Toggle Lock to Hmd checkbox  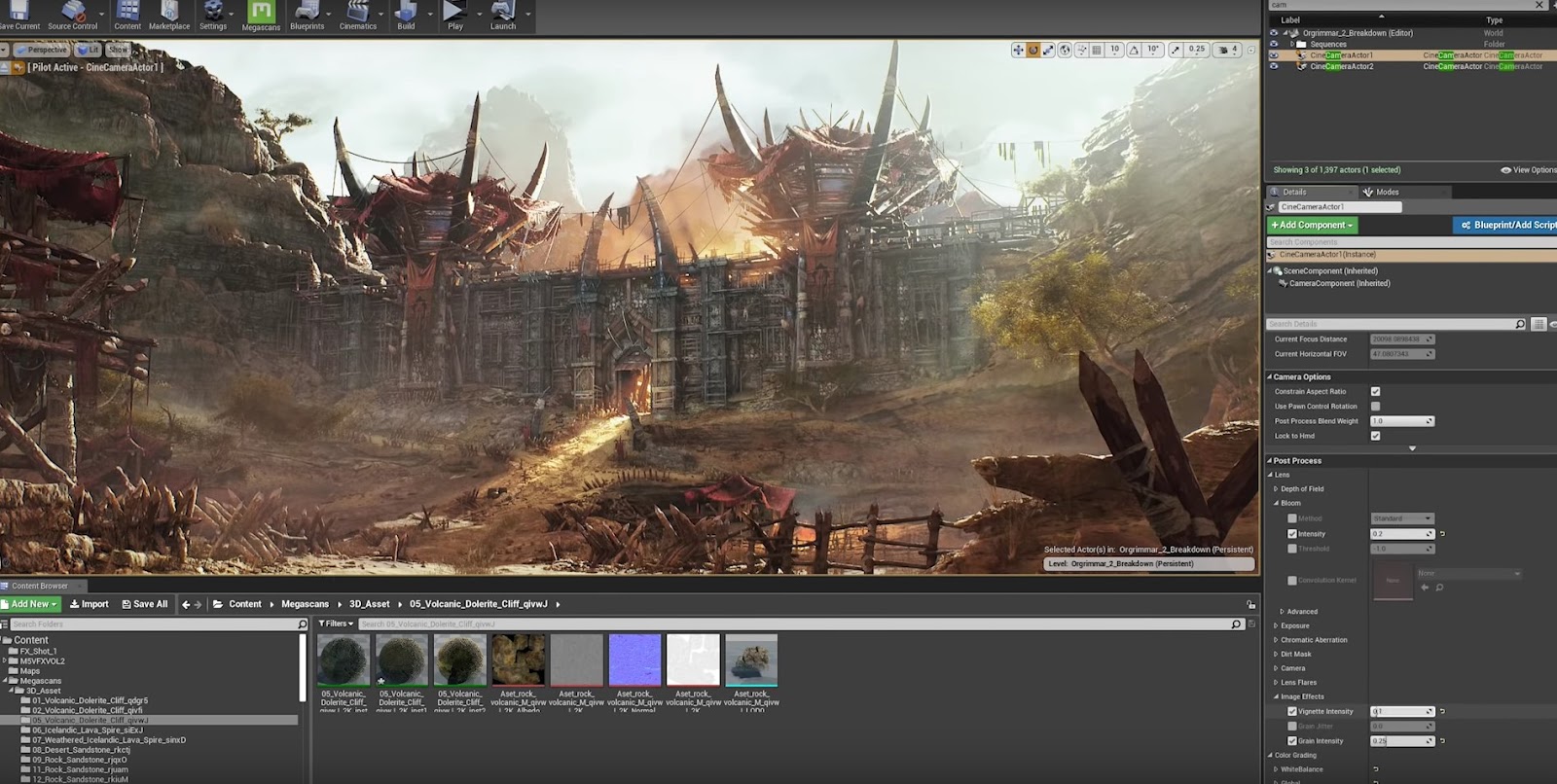[1375, 436]
